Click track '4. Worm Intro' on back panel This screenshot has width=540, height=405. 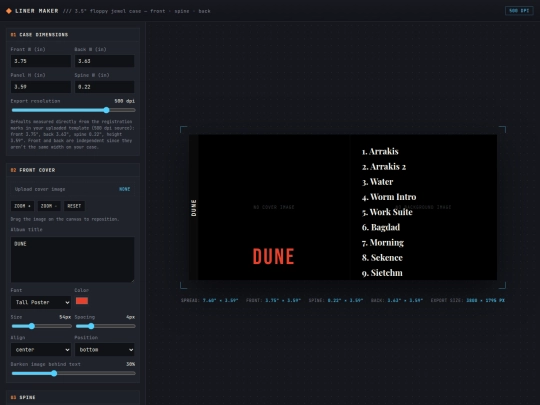pyautogui.click(x=389, y=197)
